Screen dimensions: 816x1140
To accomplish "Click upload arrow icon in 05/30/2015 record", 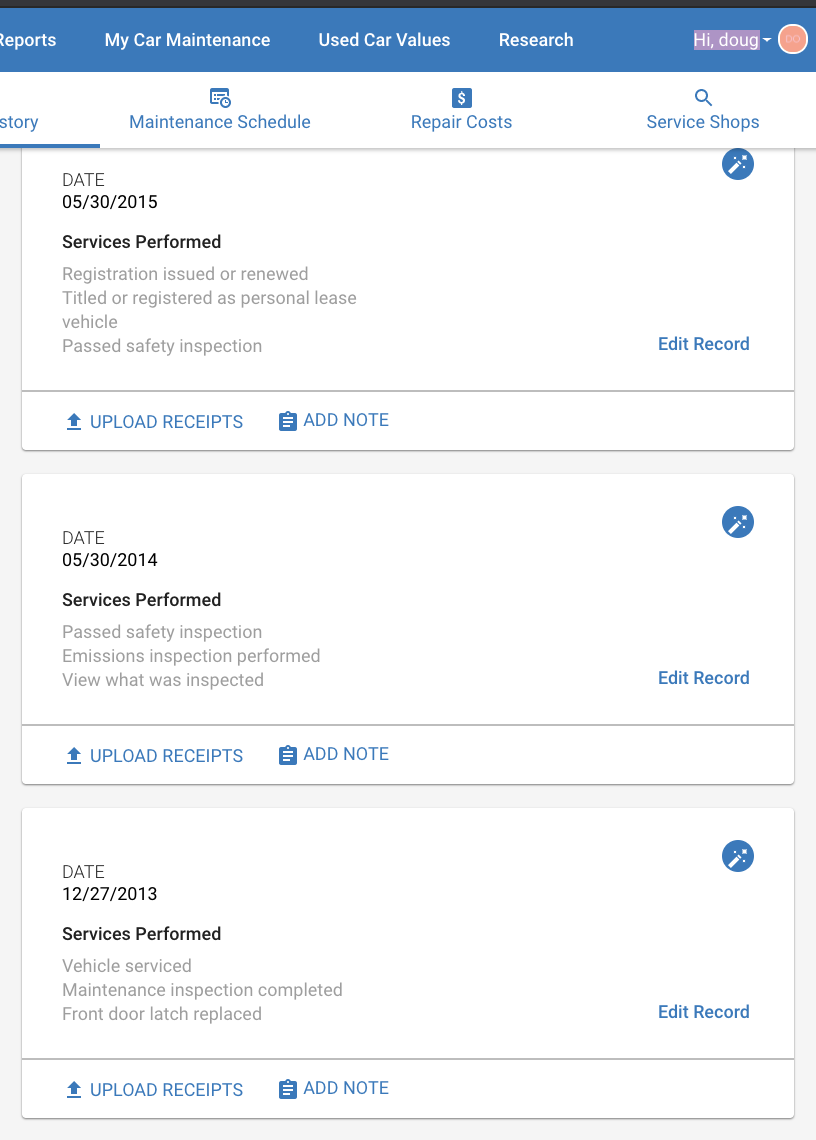I will 73,422.
